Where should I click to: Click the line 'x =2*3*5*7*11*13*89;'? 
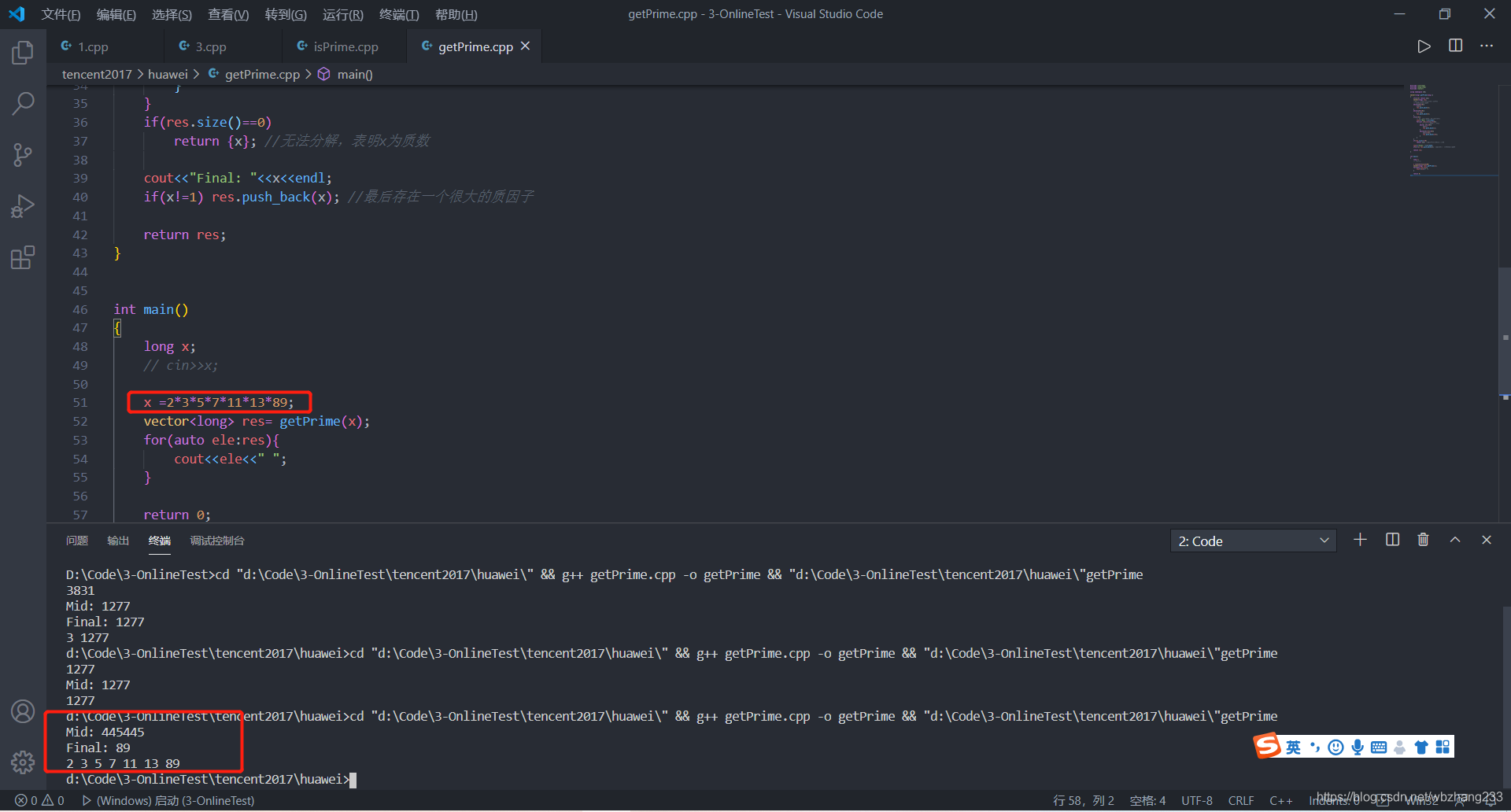click(x=219, y=402)
